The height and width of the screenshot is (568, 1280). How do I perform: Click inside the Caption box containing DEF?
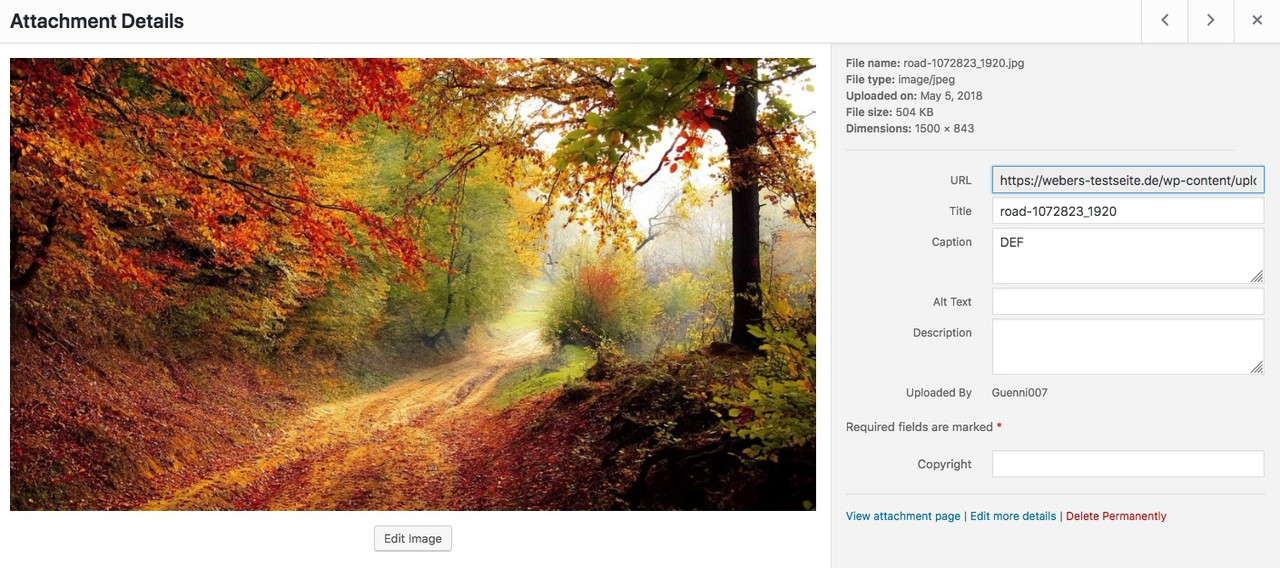[1128, 256]
